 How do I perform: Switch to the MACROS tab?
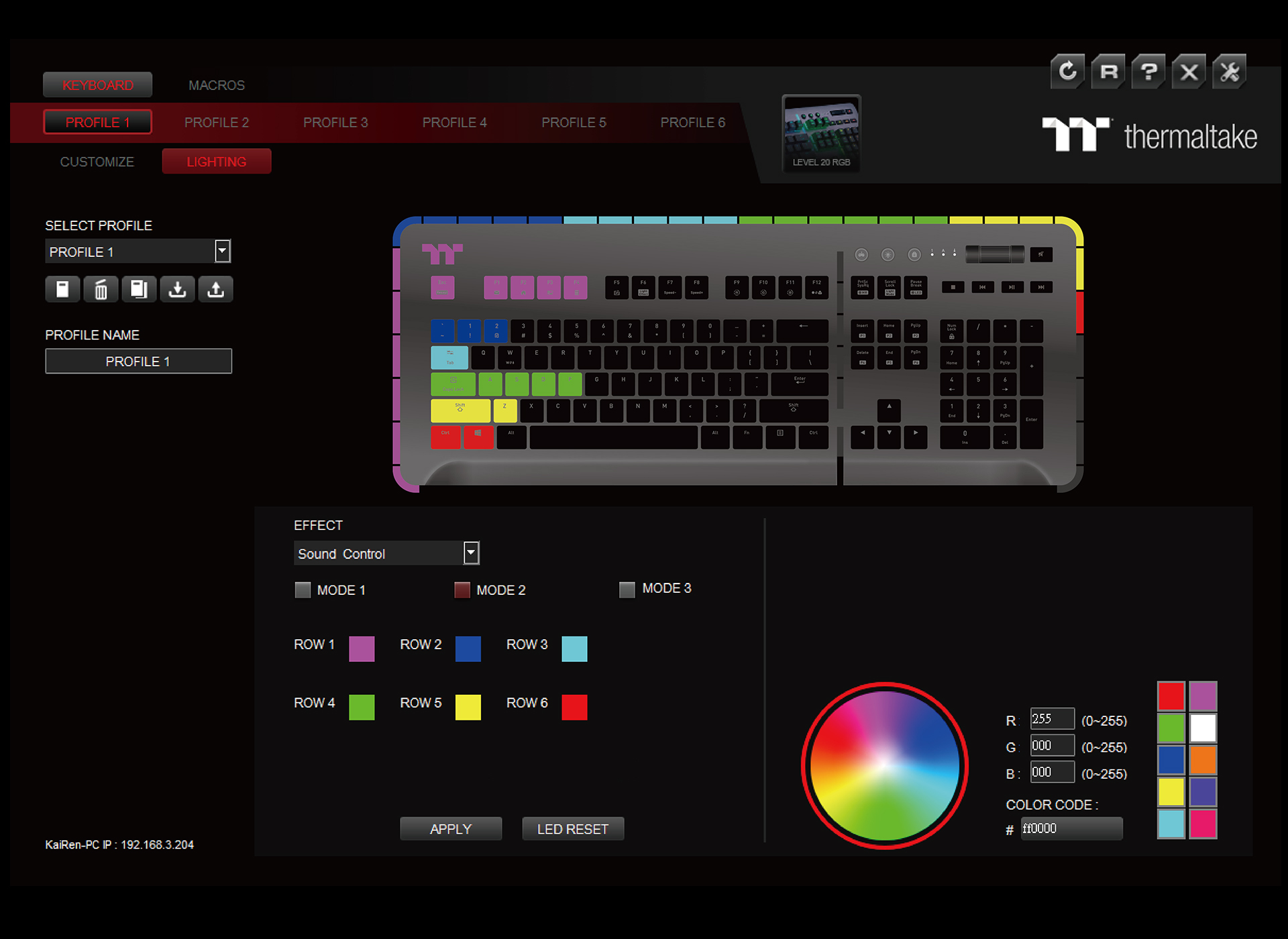pos(217,85)
